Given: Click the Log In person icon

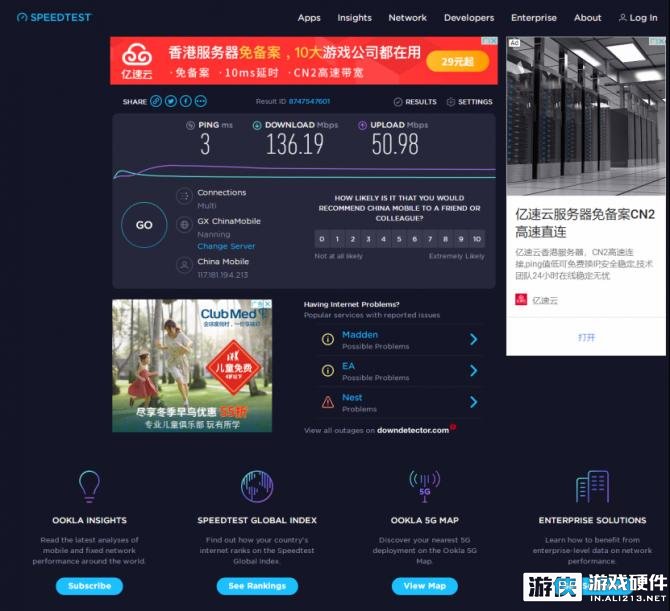Looking at the screenshot, I should [x=623, y=18].
